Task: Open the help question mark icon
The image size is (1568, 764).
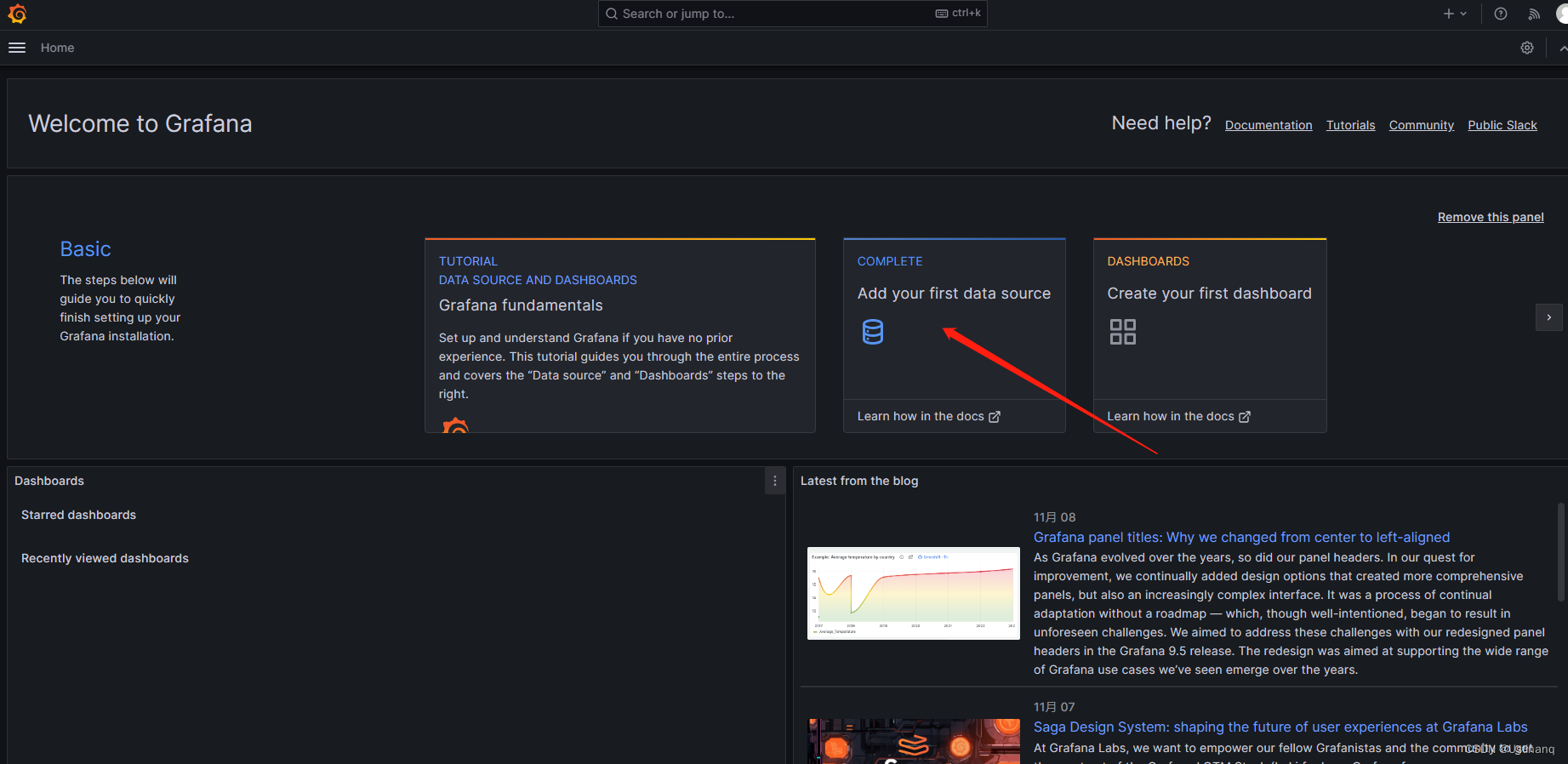Action: 1501,14
